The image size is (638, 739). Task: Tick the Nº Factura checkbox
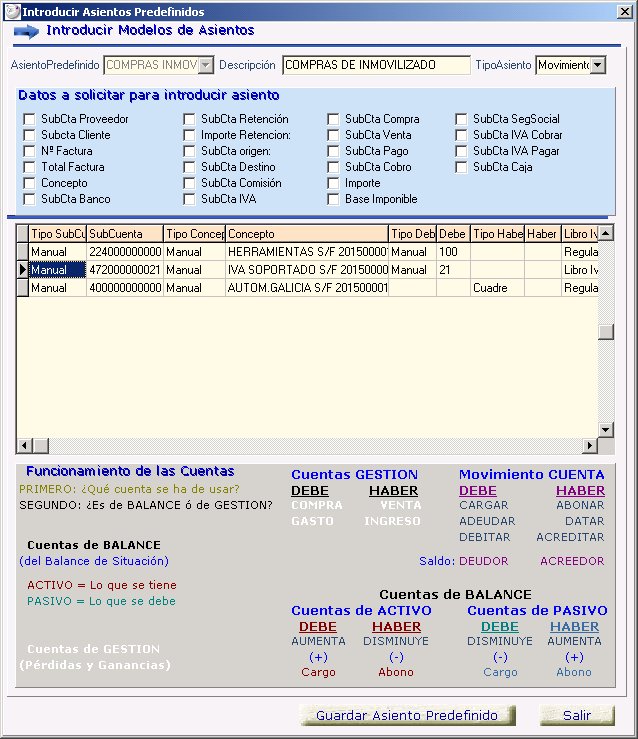coord(30,151)
